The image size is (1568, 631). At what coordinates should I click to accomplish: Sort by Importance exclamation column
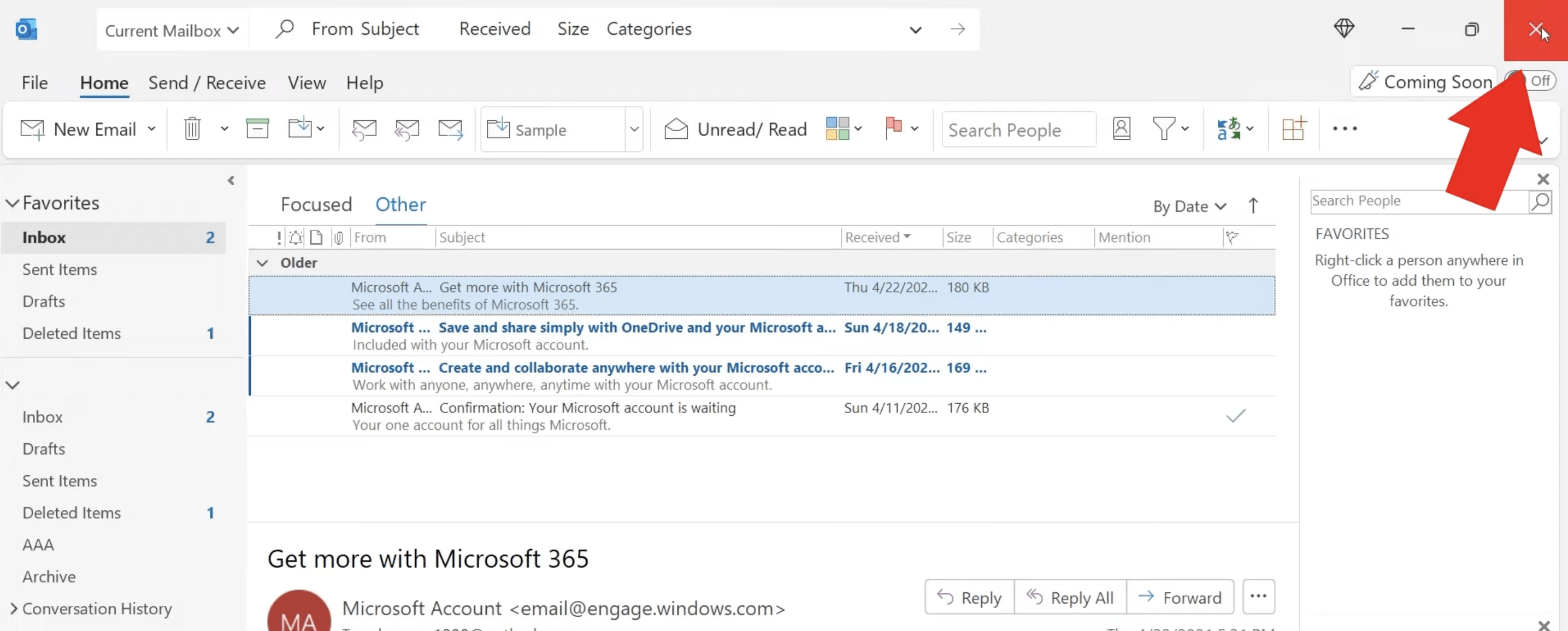coord(279,237)
